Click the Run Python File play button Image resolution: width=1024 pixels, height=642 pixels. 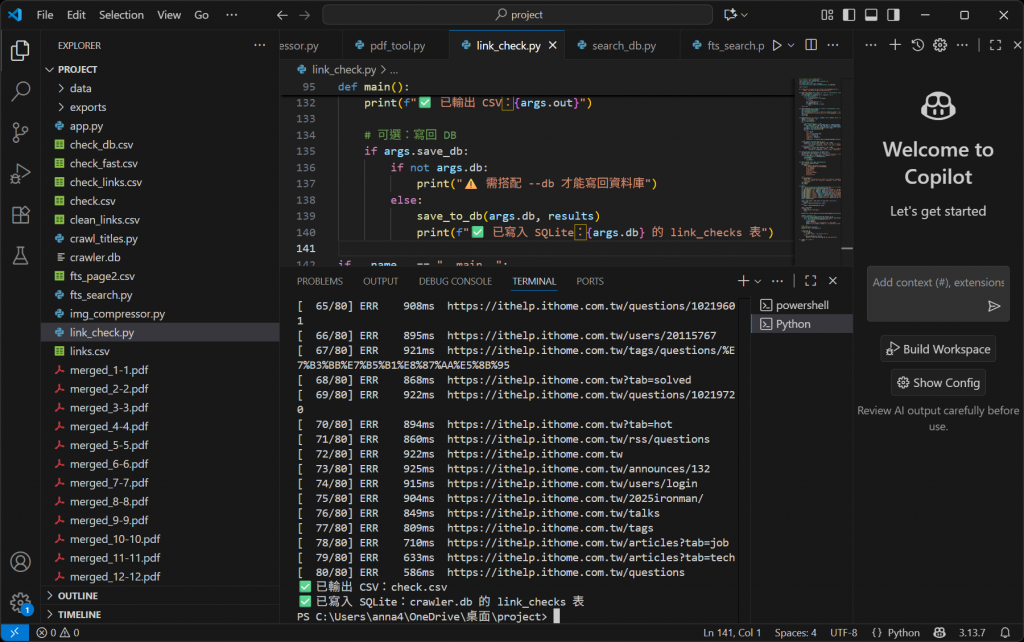click(776, 45)
